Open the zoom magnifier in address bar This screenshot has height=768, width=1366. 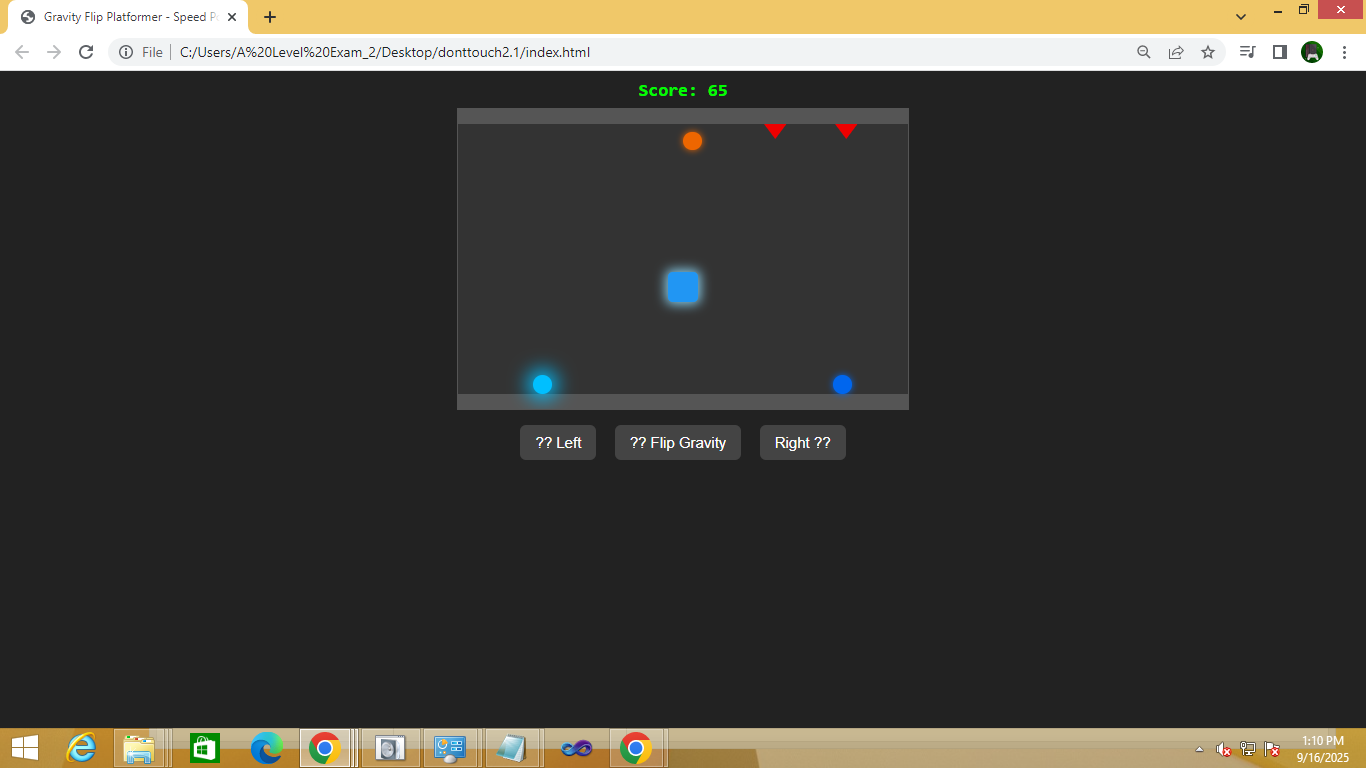[x=1144, y=52]
